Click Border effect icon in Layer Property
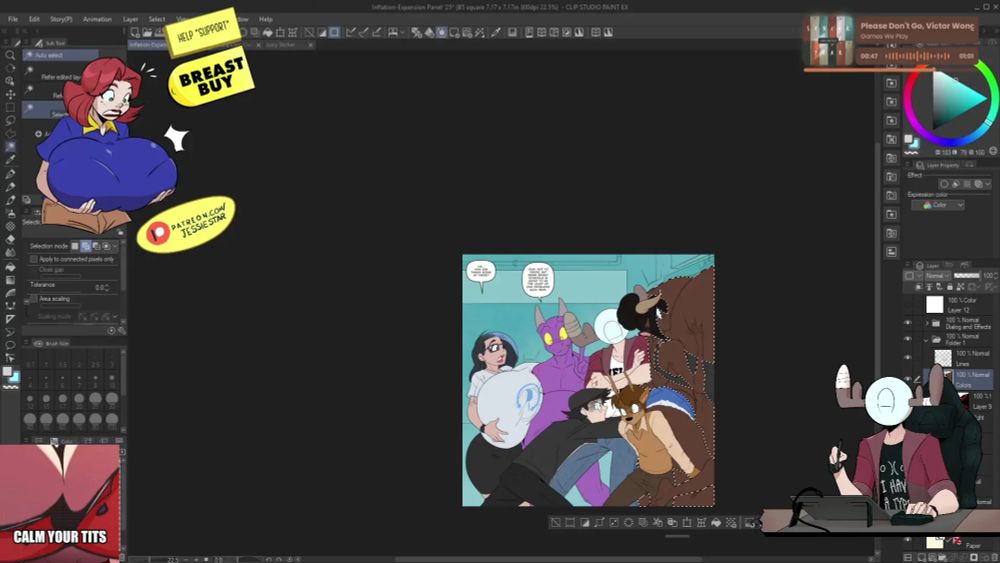The width and height of the screenshot is (1000, 563). point(945,184)
